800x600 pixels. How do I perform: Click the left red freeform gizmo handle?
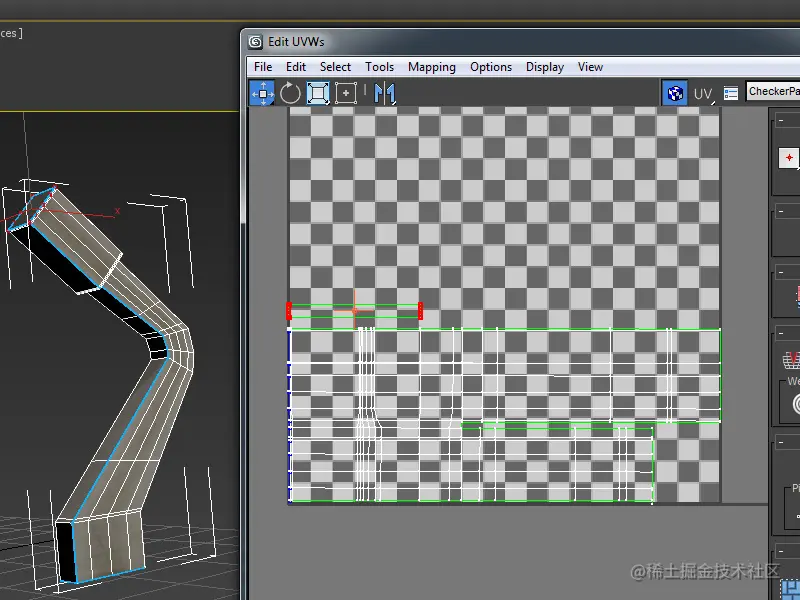[289, 311]
